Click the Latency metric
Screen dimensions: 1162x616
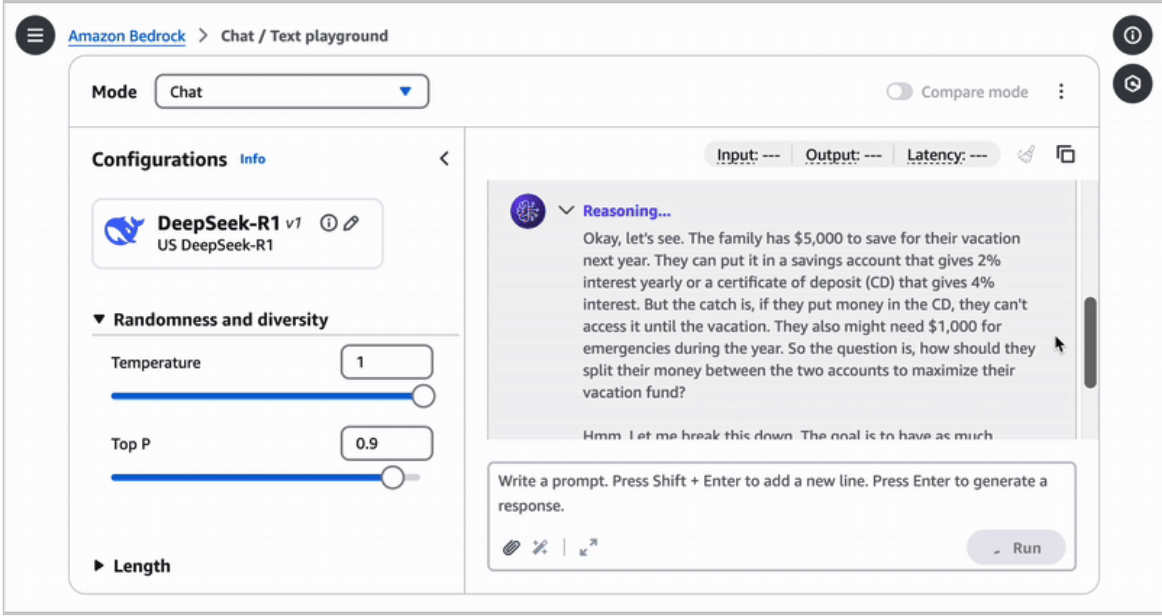click(947, 155)
